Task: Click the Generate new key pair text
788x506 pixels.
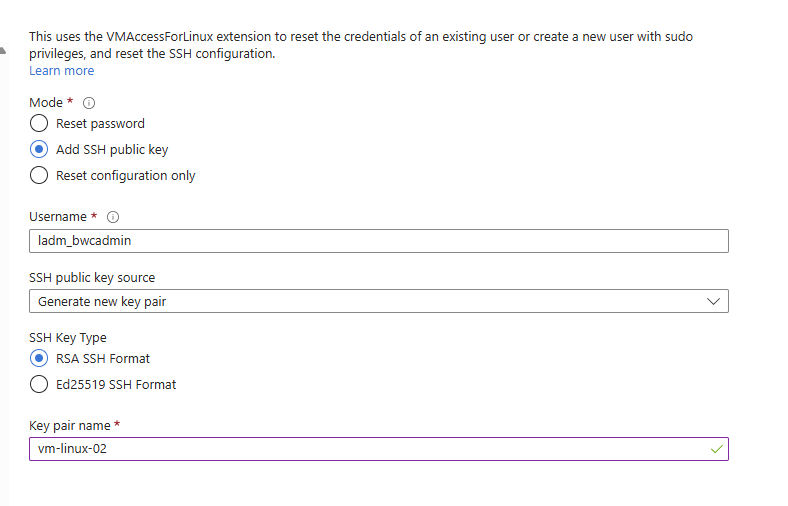Action: point(102,301)
